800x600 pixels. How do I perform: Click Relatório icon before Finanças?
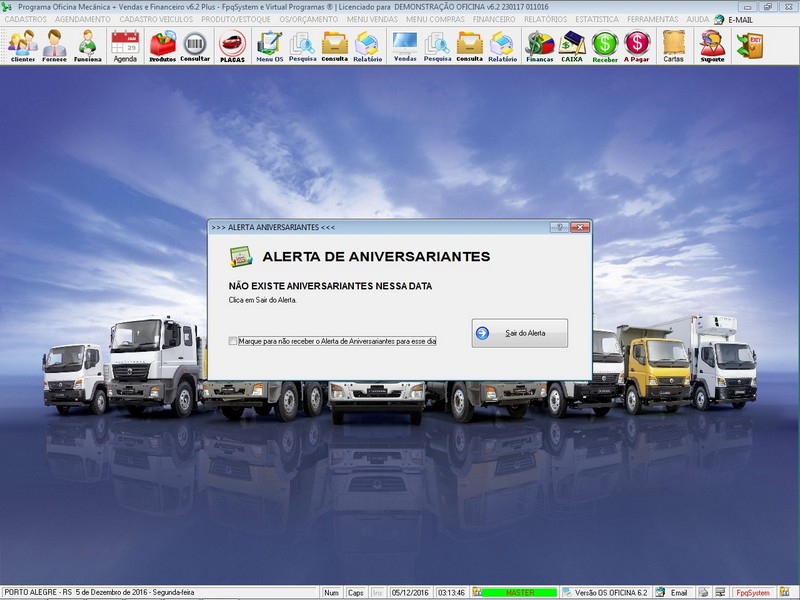[503, 46]
